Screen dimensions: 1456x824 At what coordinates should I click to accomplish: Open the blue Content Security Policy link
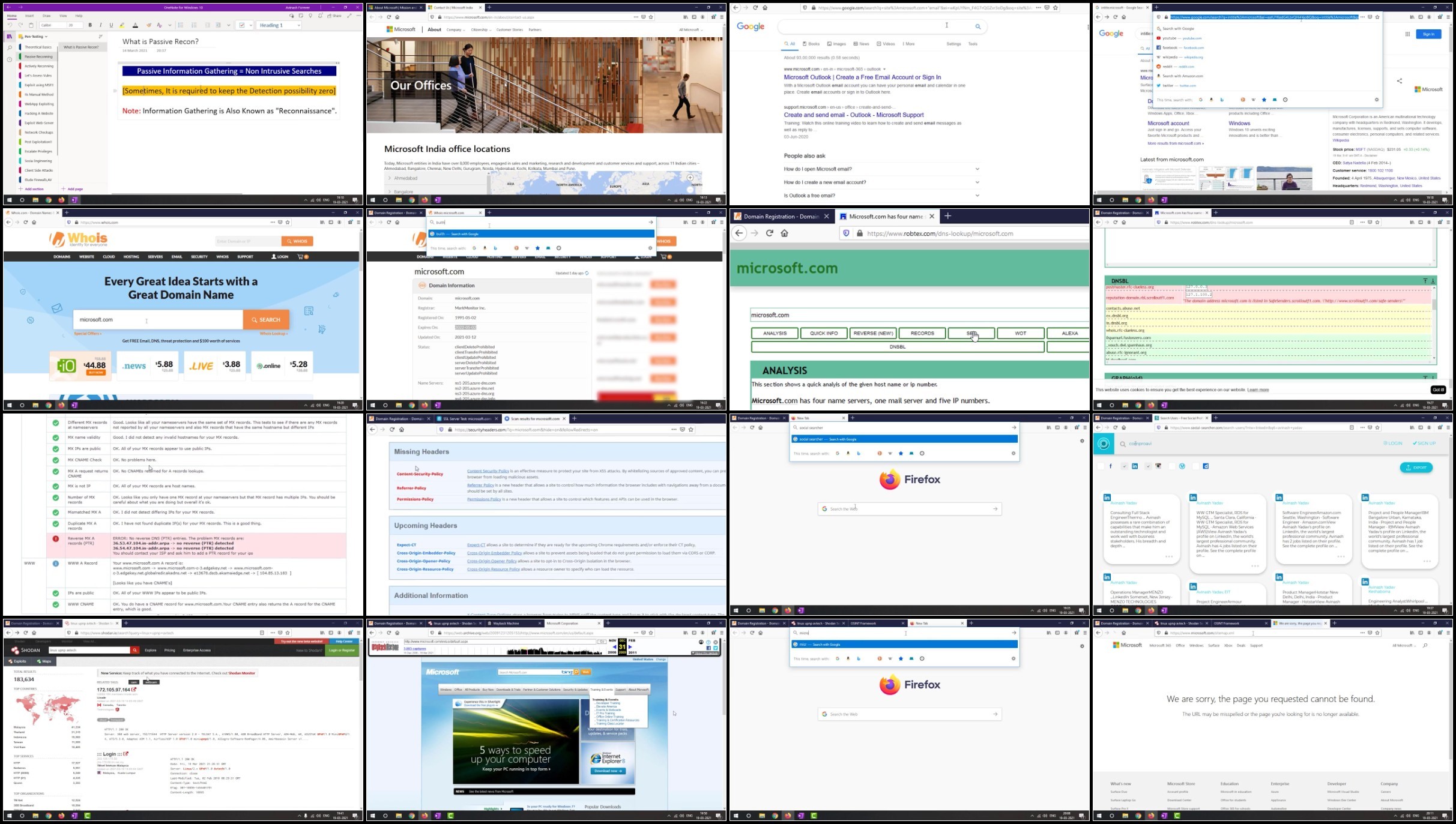point(488,471)
